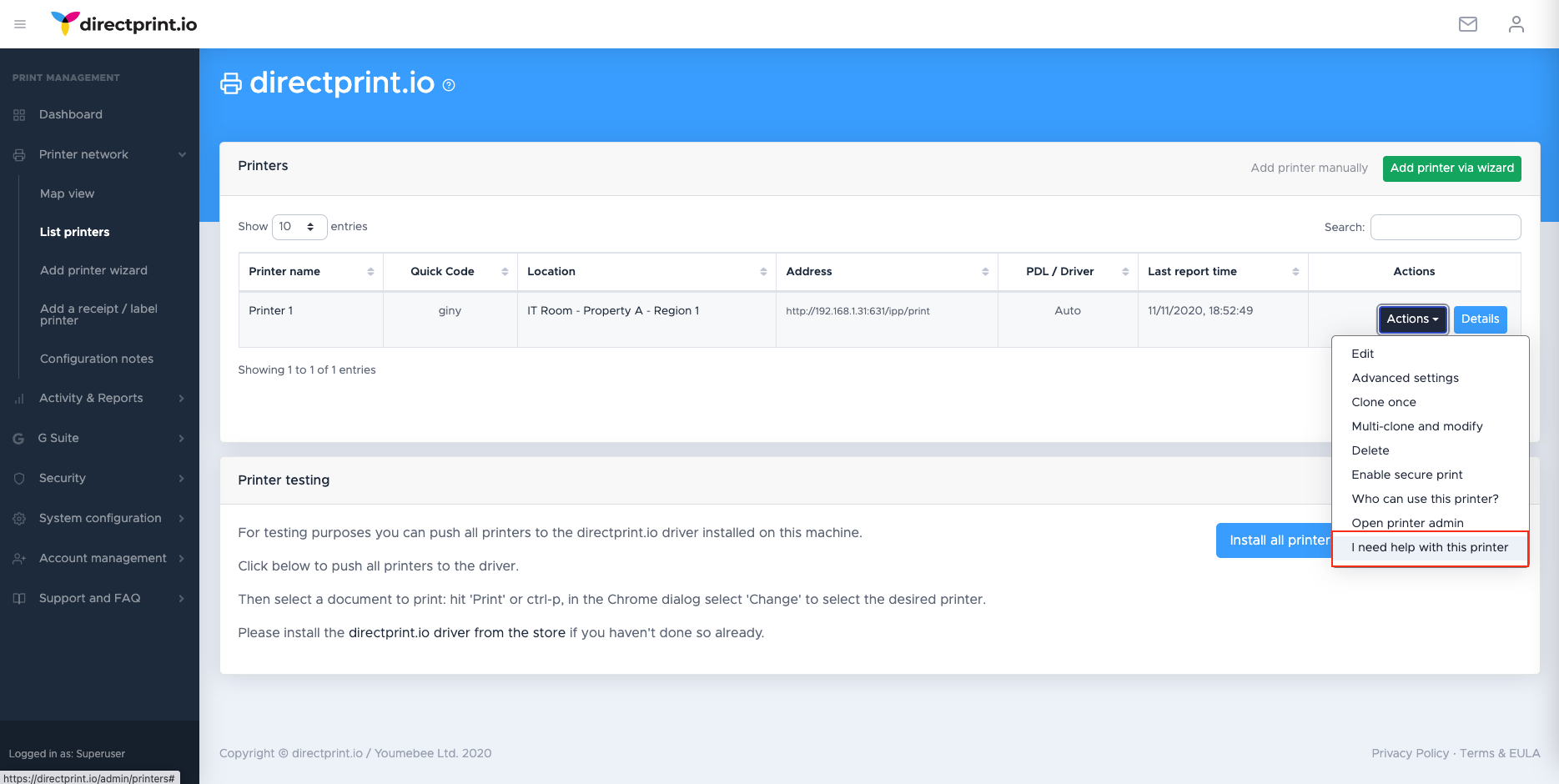Image resolution: width=1559 pixels, height=784 pixels.
Task: Click the printer address http://192.168.1.31:631/ipp/print
Action: tap(857, 311)
